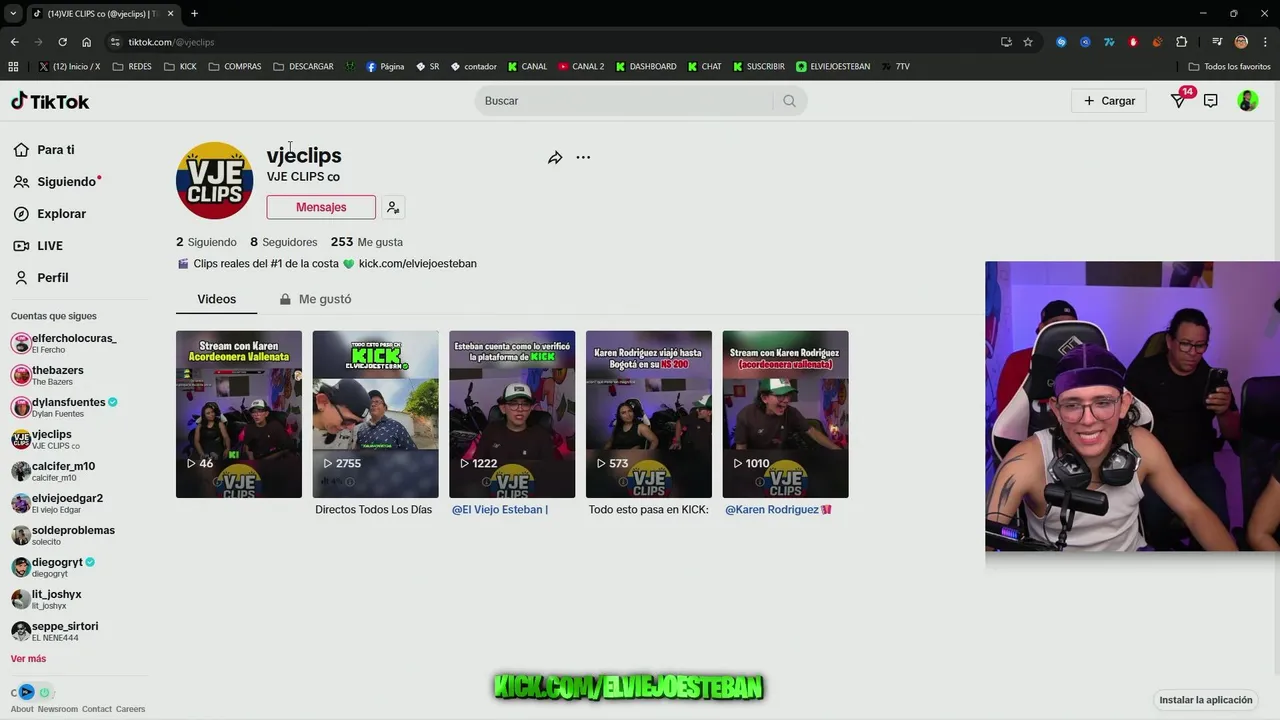Click the Careers footer link
The image size is (1280, 720).
(x=130, y=709)
